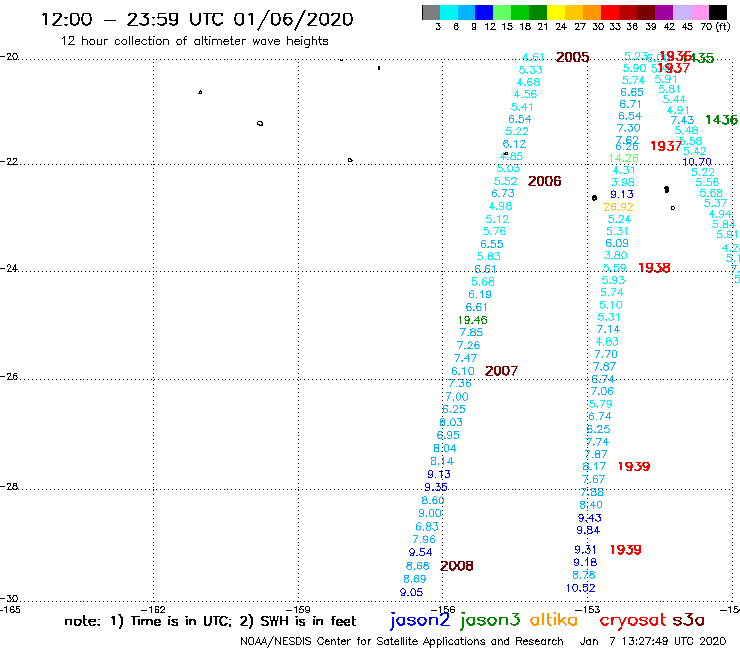Click wave height value 8.40
This screenshot has width=740, height=650.
pyautogui.click(x=591, y=505)
